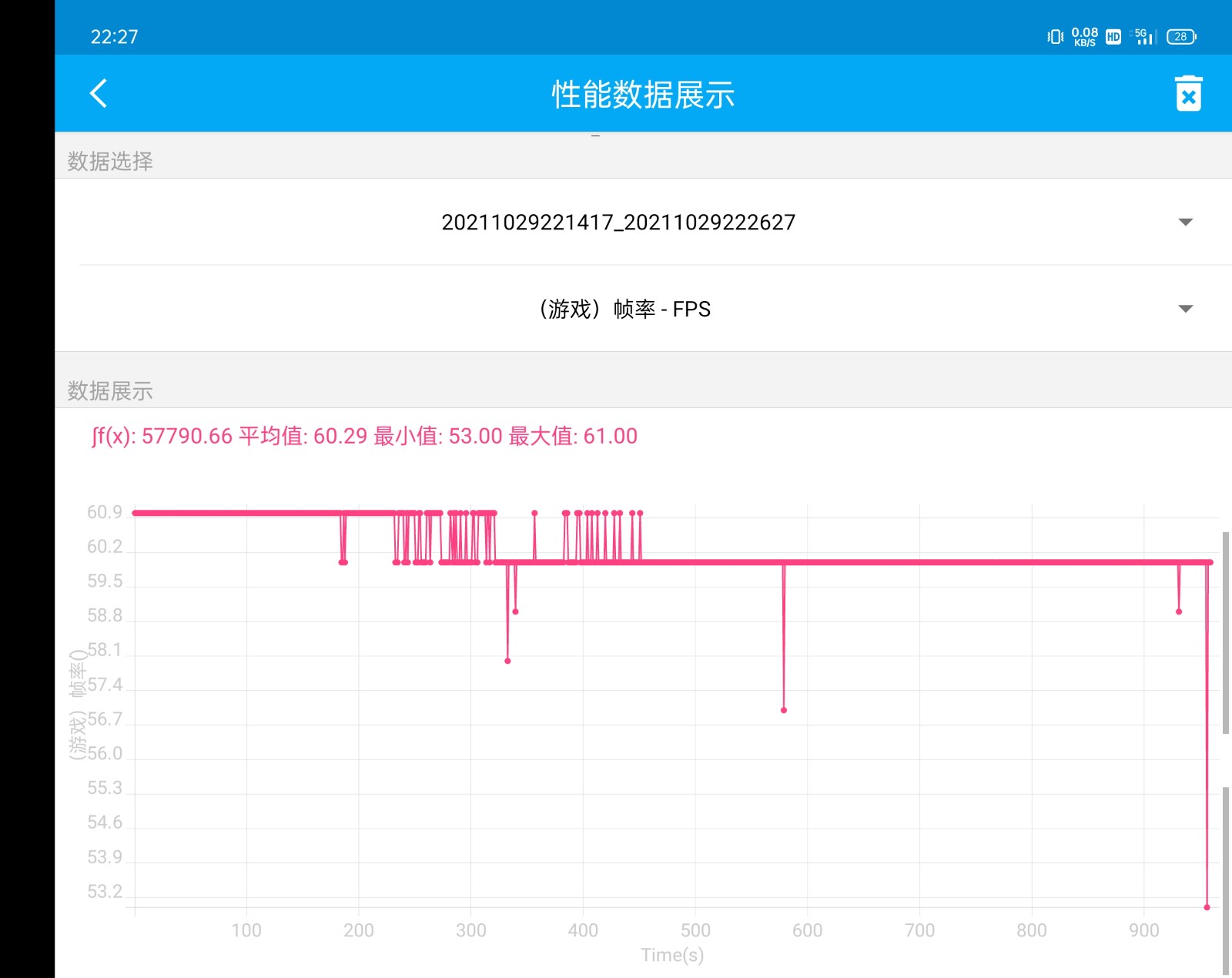Image resolution: width=1232 pixels, height=978 pixels.
Task: Click the lowest FPS point at chart end
Action: pyautogui.click(x=1207, y=907)
